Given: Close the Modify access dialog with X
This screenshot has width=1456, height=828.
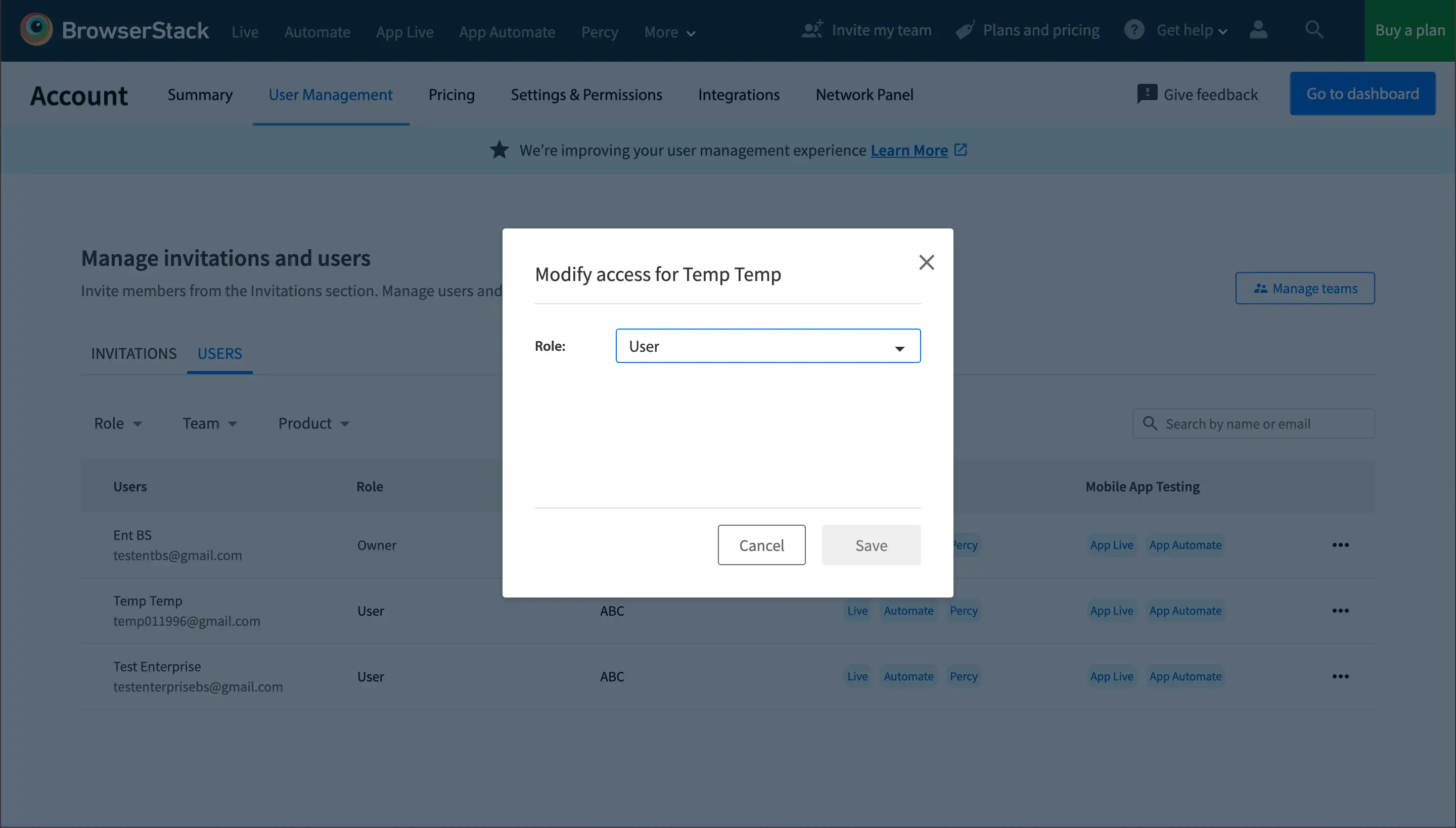Looking at the screenshot, I should coord(927,262).
